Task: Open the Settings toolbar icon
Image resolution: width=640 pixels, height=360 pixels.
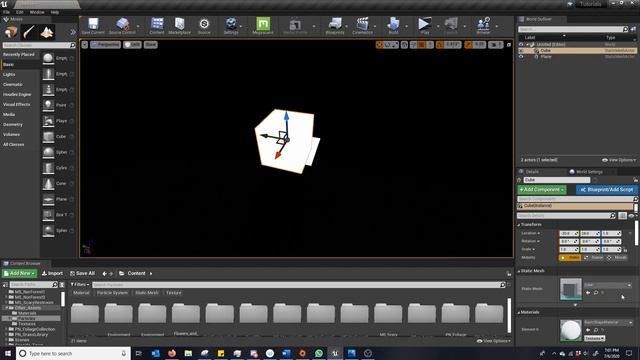Action: point(231,24)
